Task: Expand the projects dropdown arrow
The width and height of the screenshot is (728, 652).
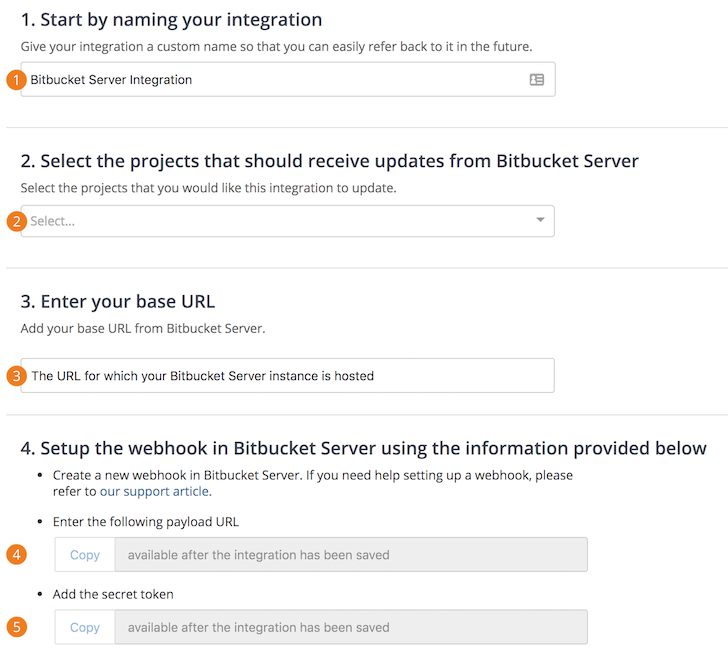Action: click(540, 220)
